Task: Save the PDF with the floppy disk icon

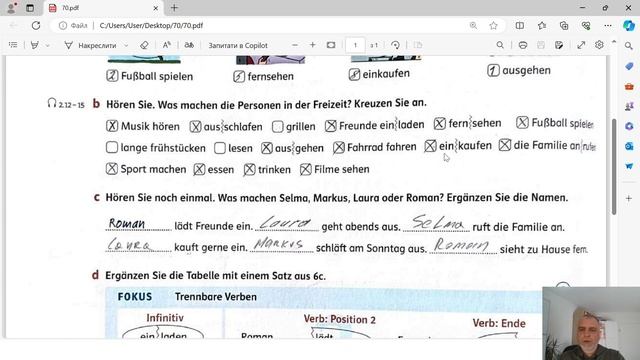Action: [x=541, y=45]
